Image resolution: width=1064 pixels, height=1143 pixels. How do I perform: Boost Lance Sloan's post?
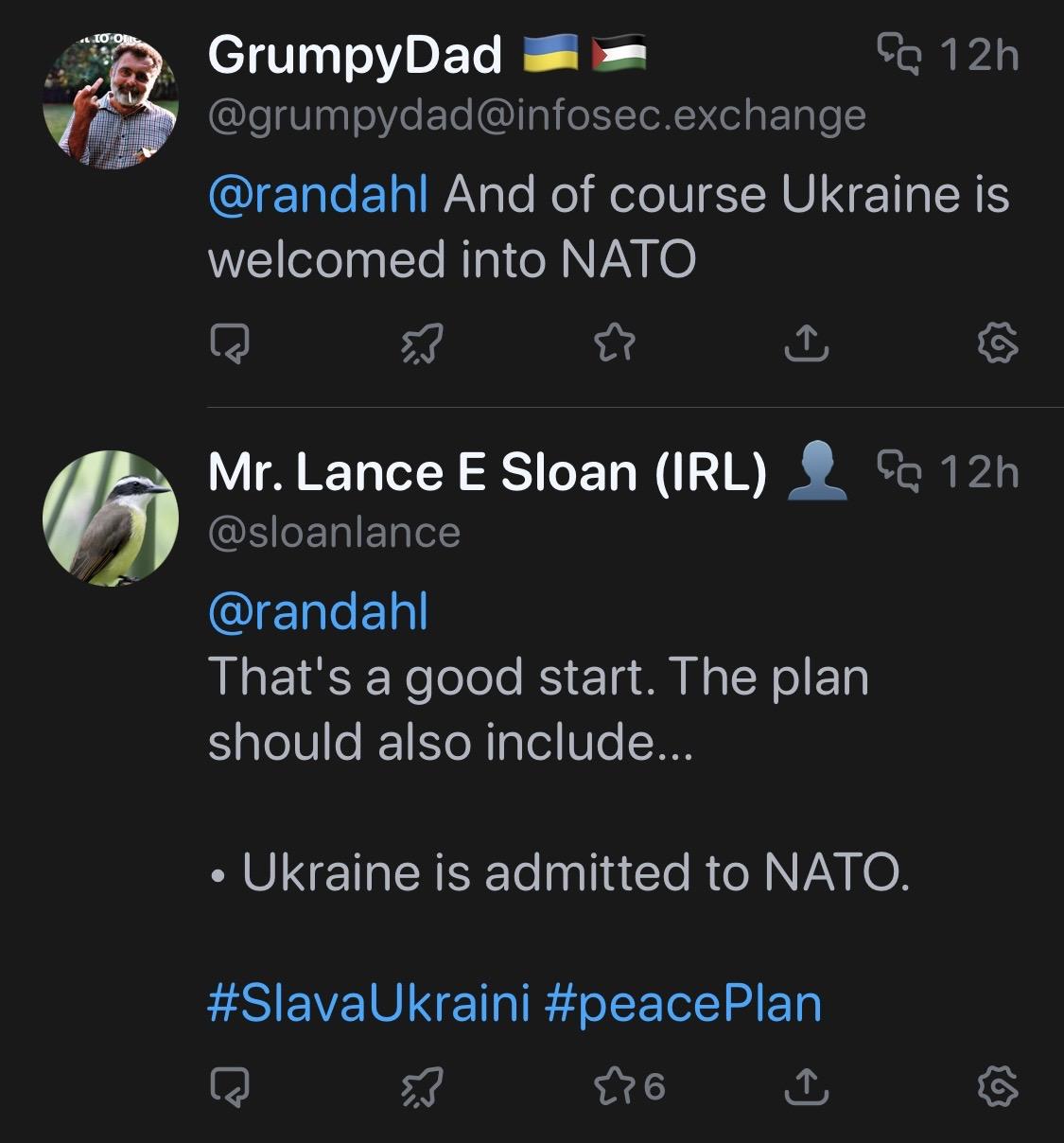(x=422, y=1087)
